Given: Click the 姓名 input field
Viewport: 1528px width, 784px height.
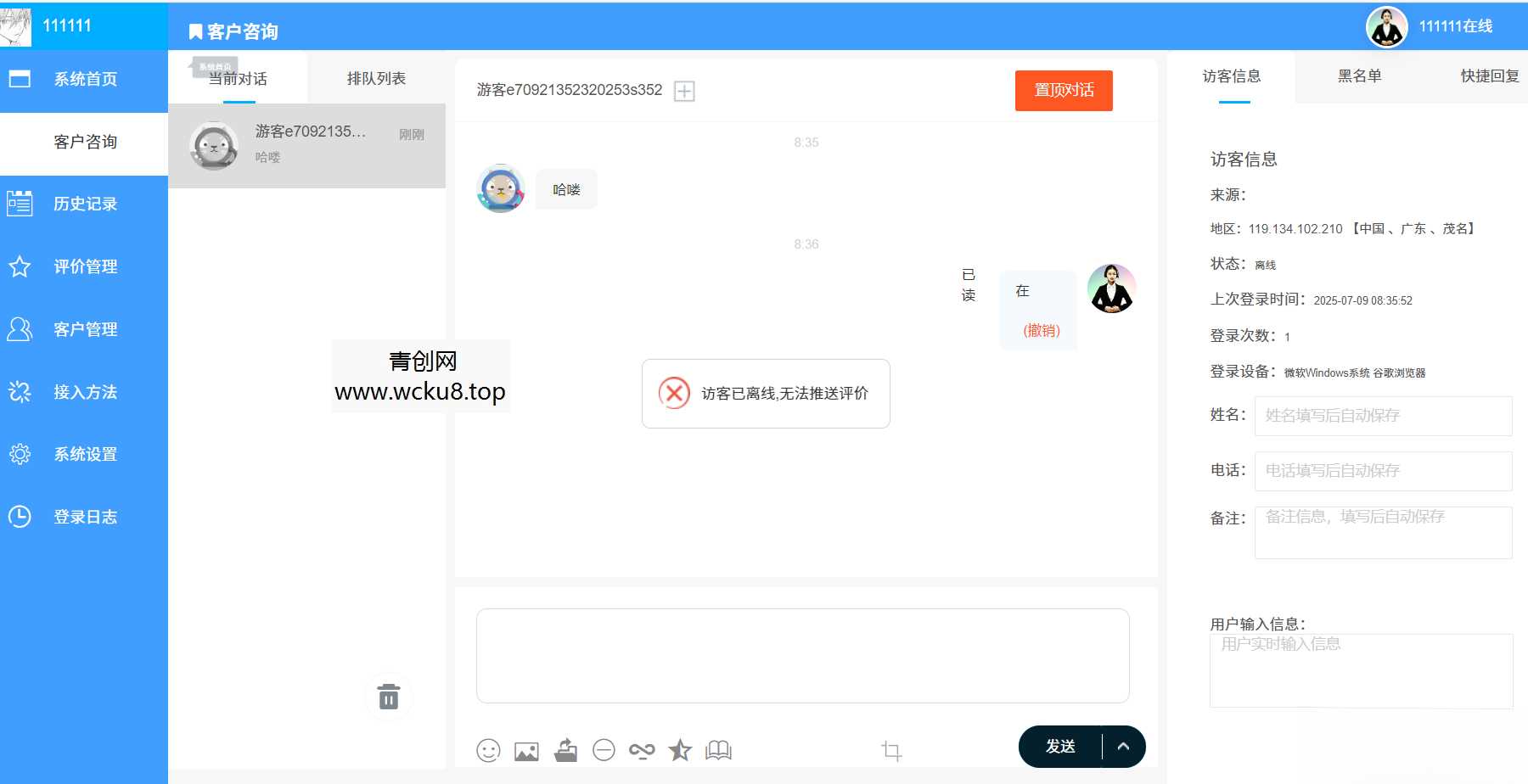Looking at the screenshot, I should 1382,416.
